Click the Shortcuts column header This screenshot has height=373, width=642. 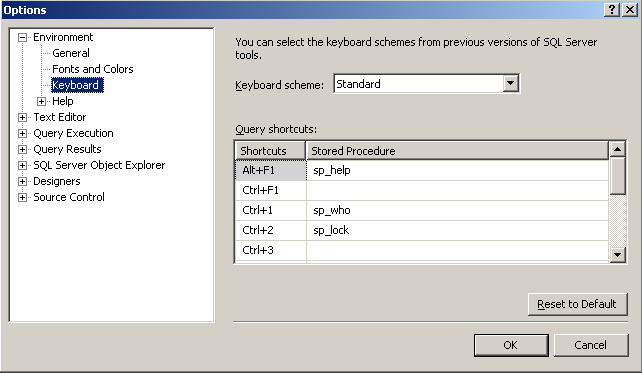pyautogui.click(x=270, y=151)
